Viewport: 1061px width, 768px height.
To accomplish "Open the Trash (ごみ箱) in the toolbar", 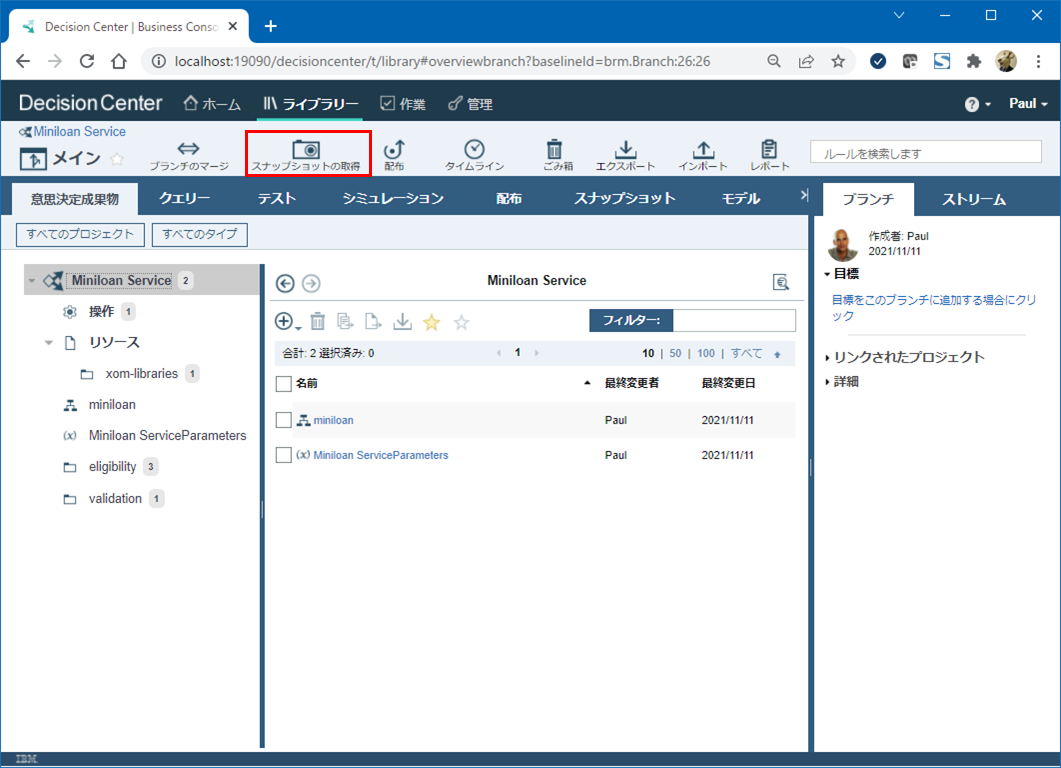I will coord(558,156).
